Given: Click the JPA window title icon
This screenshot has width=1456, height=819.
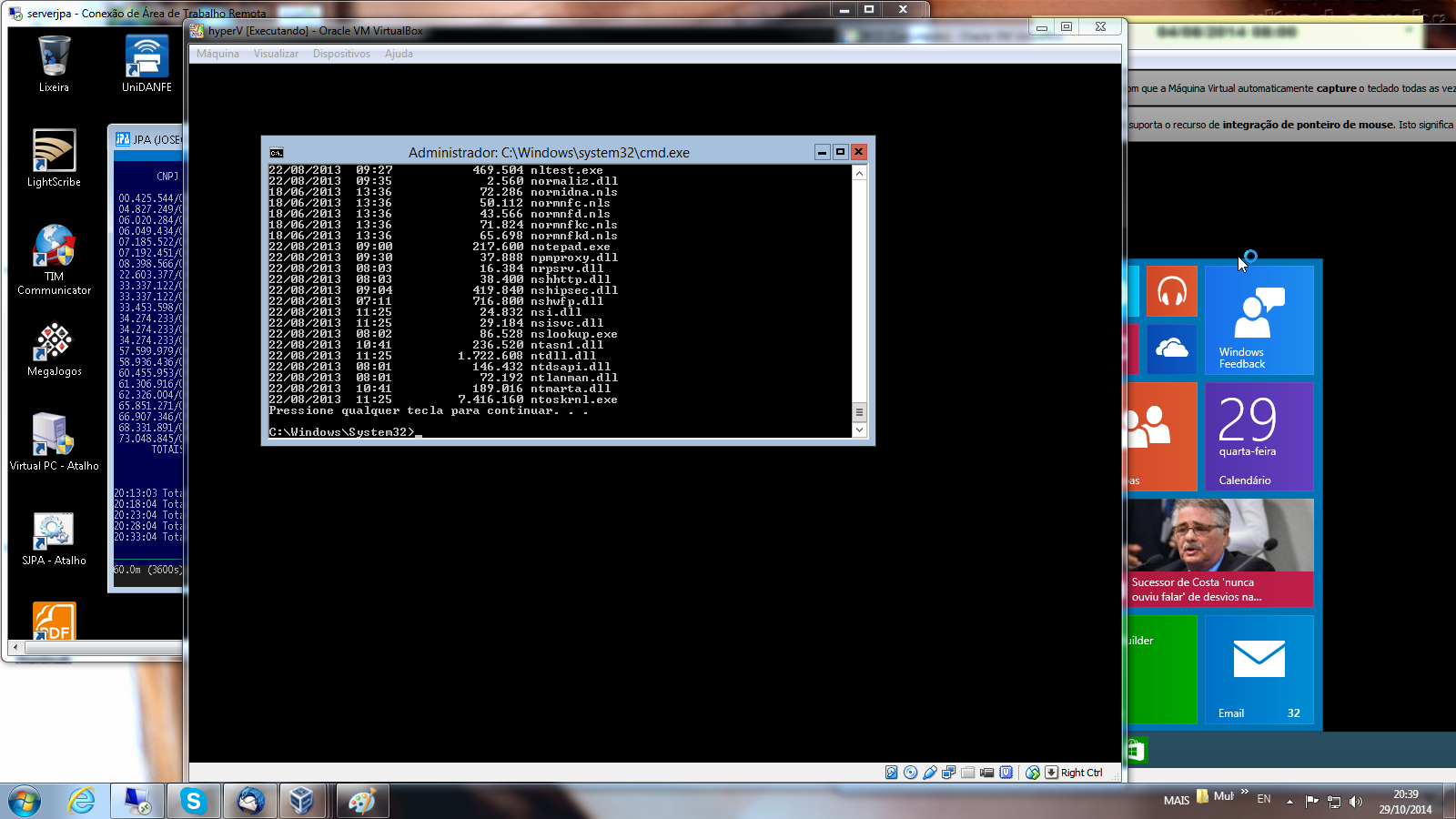Looking at the screenshot, I should tap(123, 139).
